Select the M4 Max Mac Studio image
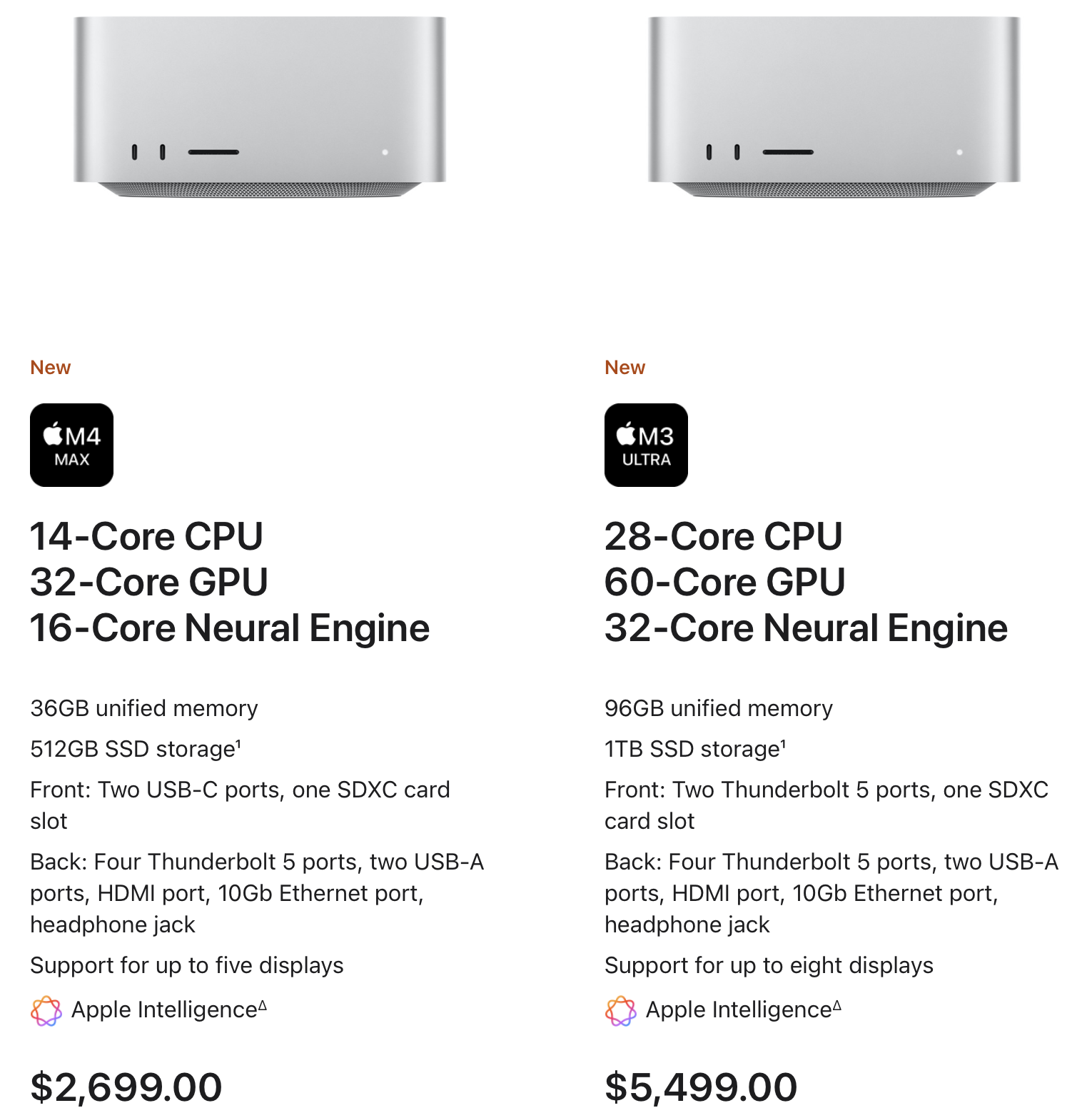The height and width of the screenshot is (1108, 1092). [260, 107]
